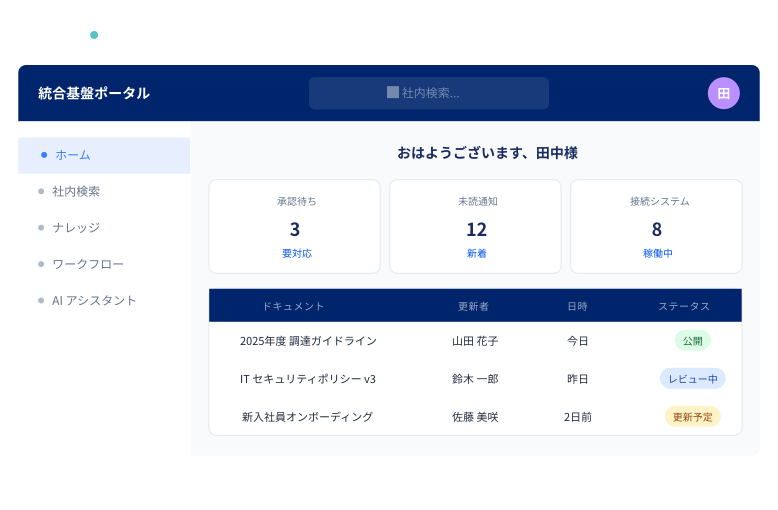Open IT セキュリティポリシー v3 document
Screen dimensions: 778x510
[308, 379]
